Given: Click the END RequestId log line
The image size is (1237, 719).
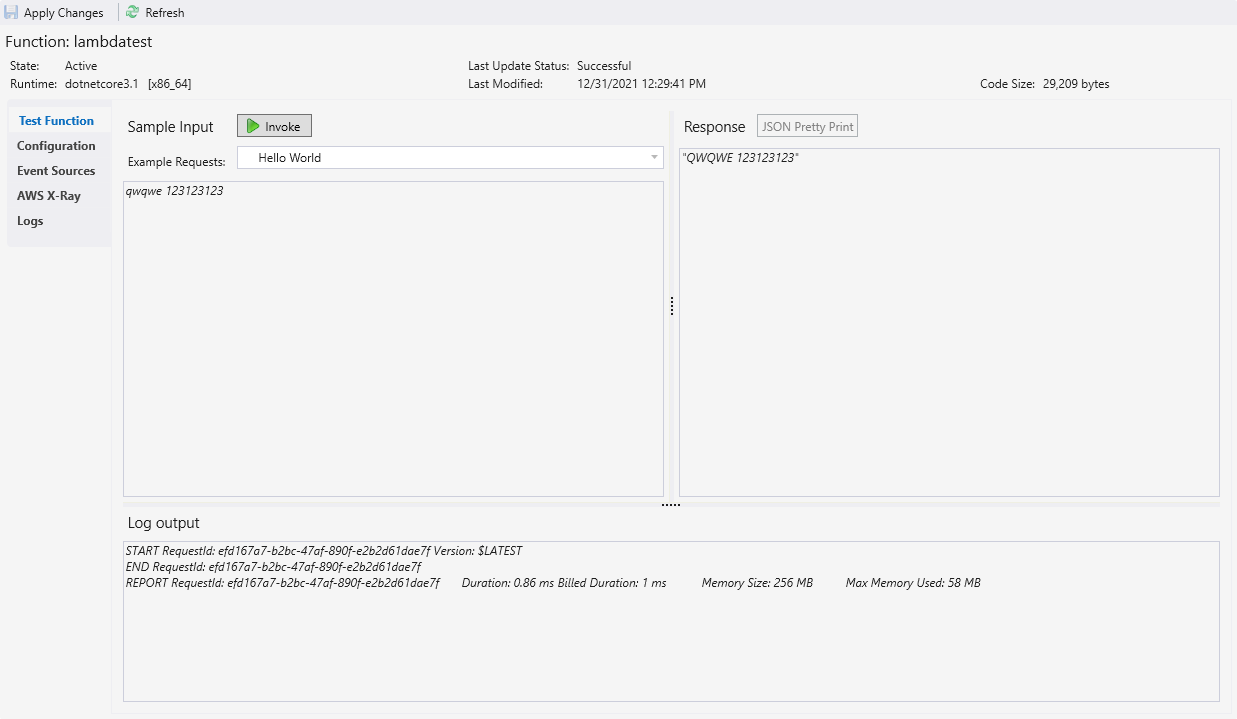Looking at the screenshot, I should click(x=273, y=567).
